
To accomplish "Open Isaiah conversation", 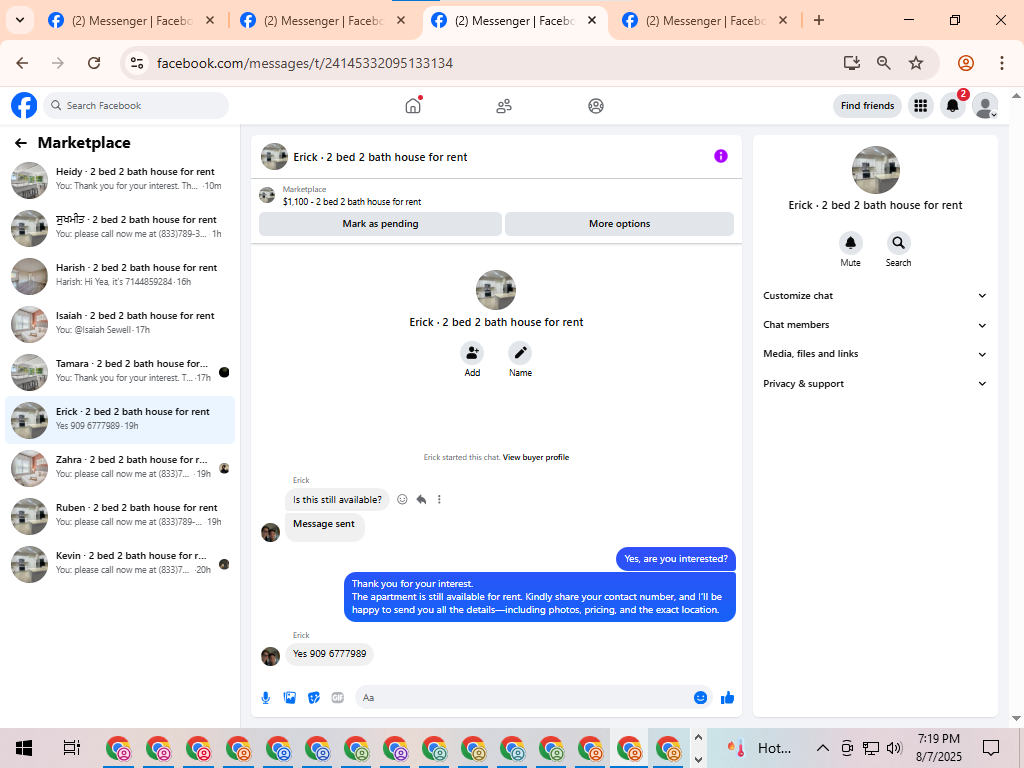I will (120, 323).
